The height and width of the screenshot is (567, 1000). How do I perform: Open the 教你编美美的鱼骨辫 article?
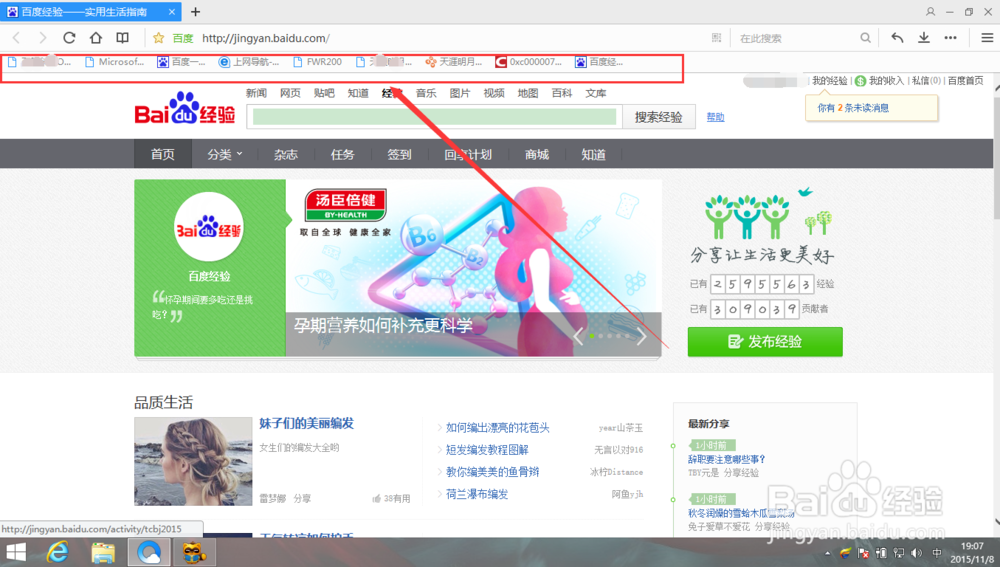pos(492,472)
